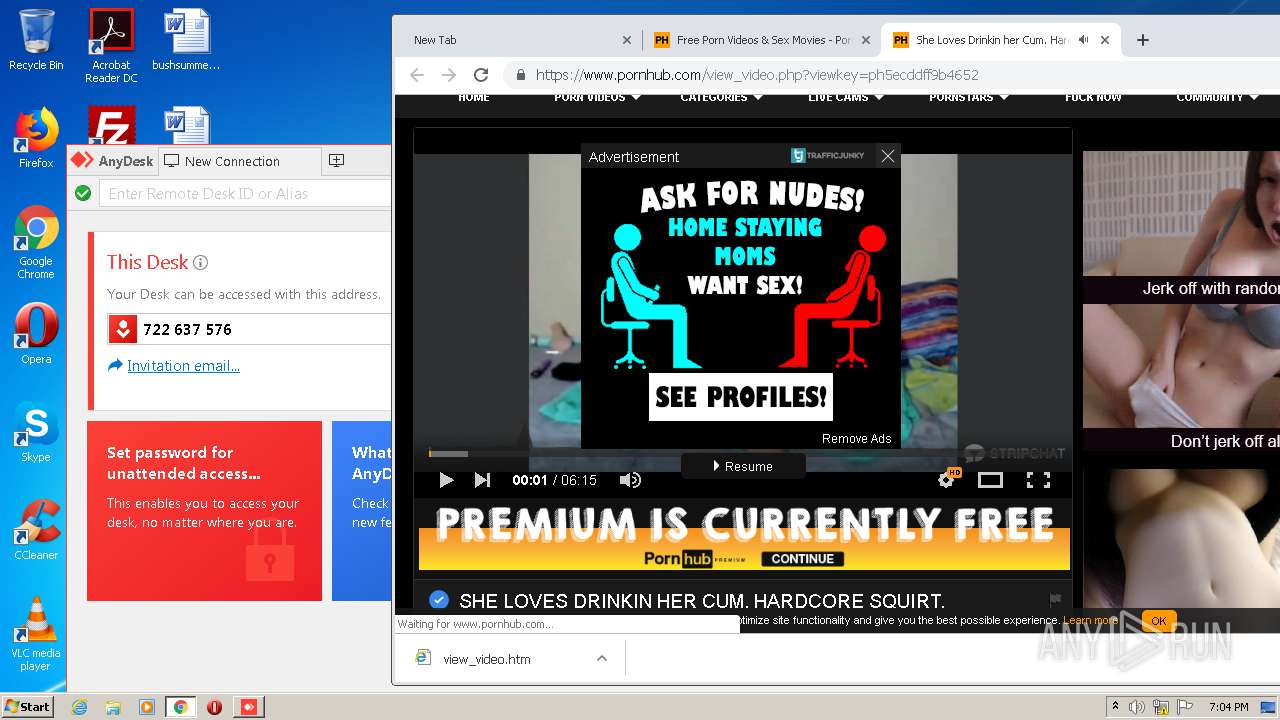Click the AnyDesk add-tab plus icon
1280x720 pixels.
[x=337, y=161]
